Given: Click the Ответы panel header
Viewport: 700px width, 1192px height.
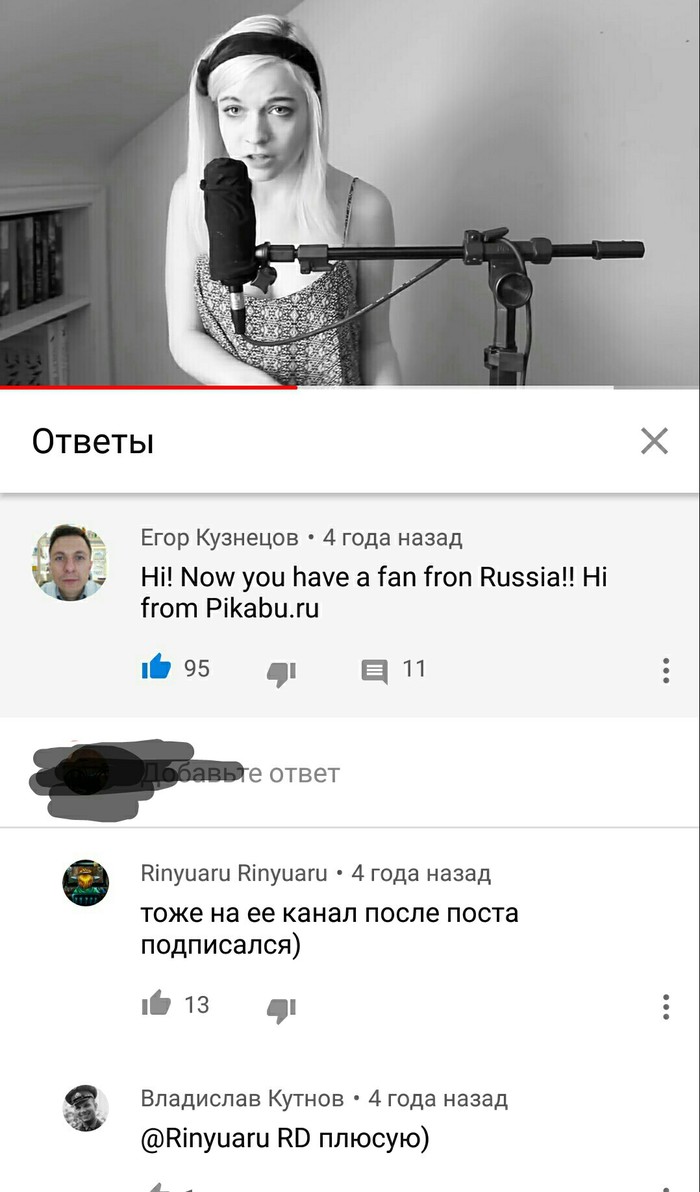Looking at the screenshot, I should coord(93,442).
